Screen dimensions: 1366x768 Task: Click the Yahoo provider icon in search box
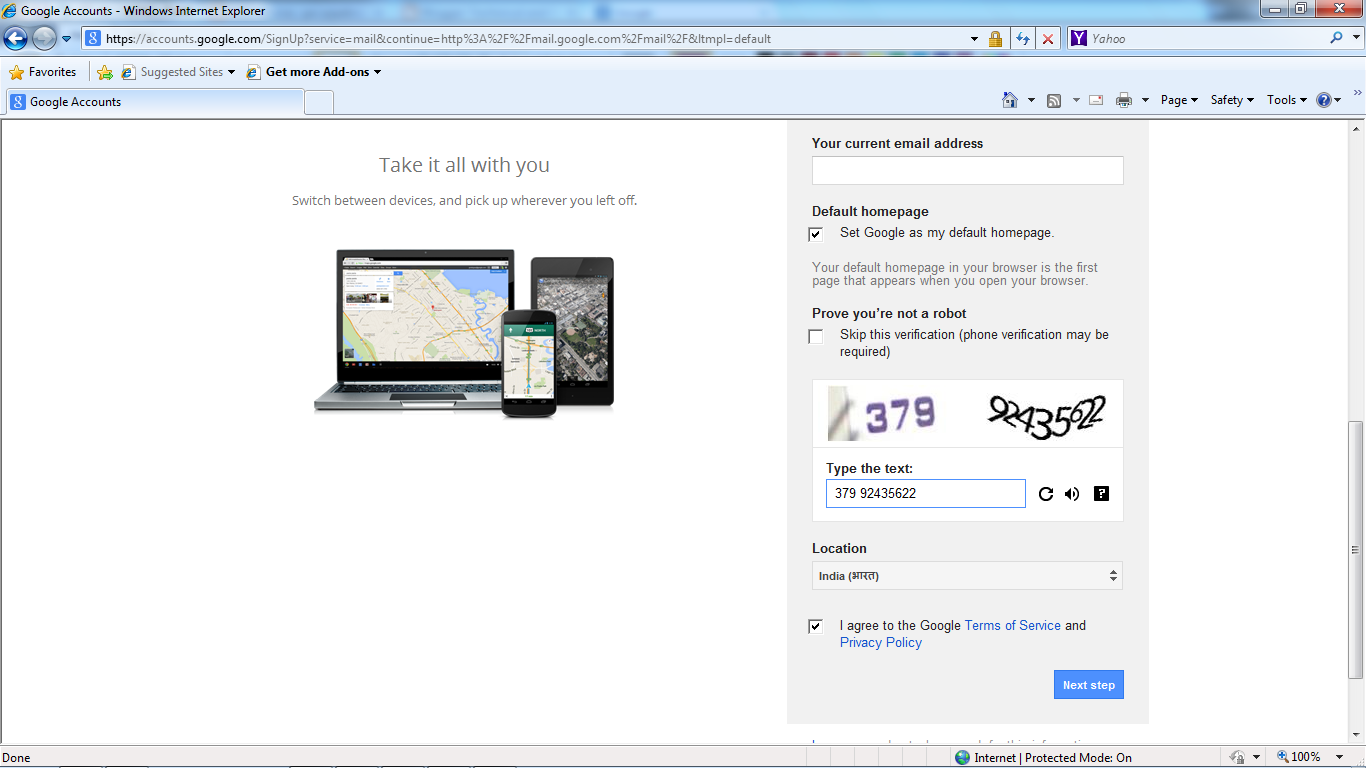click(1078, 39)
